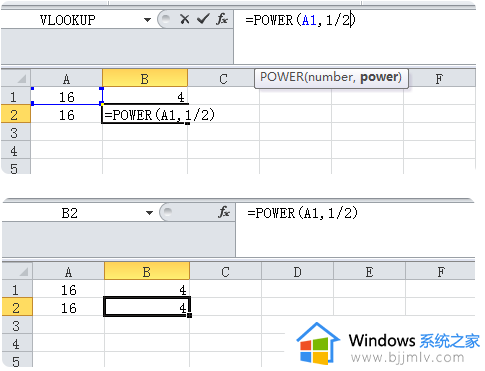Open Insert Function fx in top screenshot
Screen dimensions: 485x371
[222, 19]
